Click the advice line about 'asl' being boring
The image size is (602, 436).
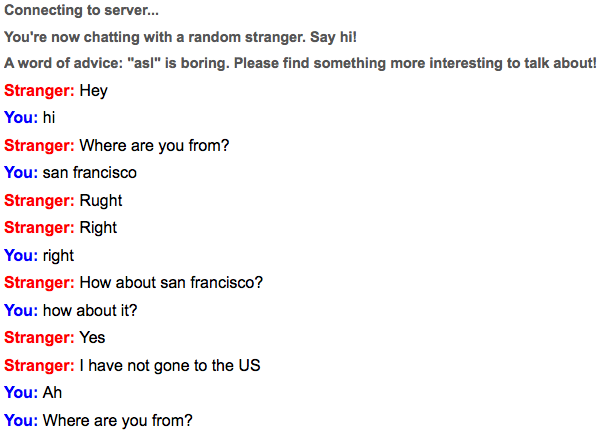click(x=300, y=63)
